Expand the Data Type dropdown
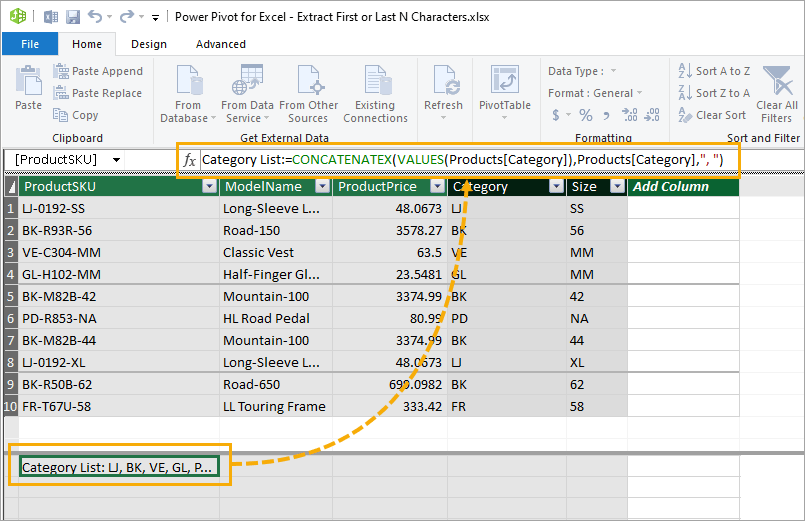 click(613, 71)
